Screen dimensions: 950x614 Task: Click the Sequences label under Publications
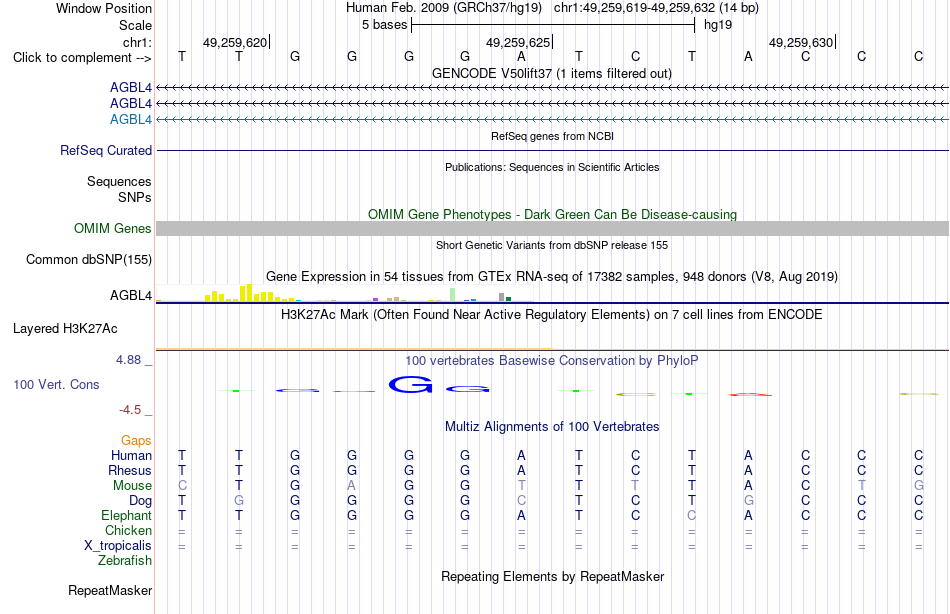(119, 181)
